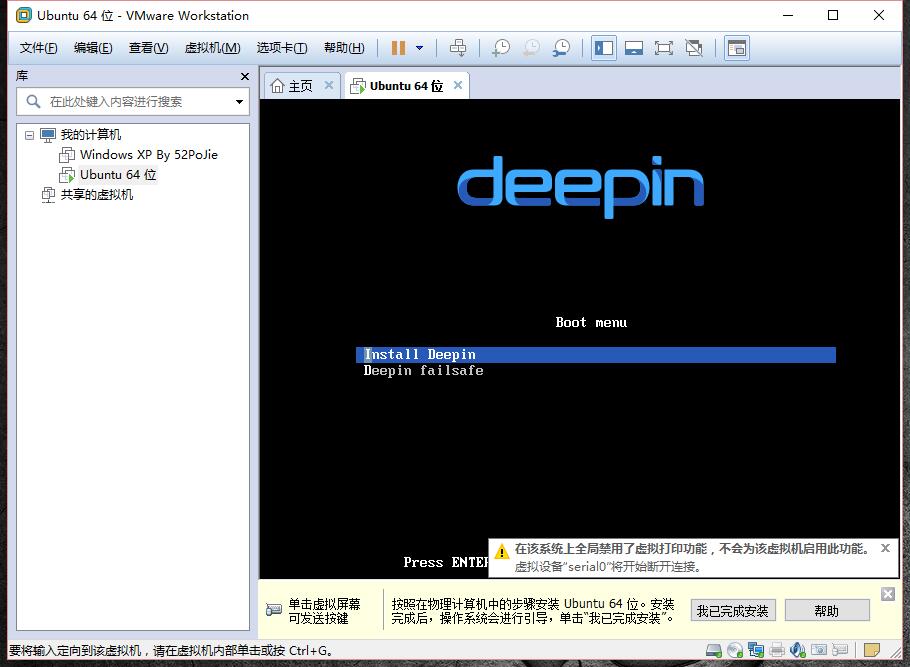Open the library search dropdown arrow
The height and width of the screenshot is (667, 910).
(239, 102)
